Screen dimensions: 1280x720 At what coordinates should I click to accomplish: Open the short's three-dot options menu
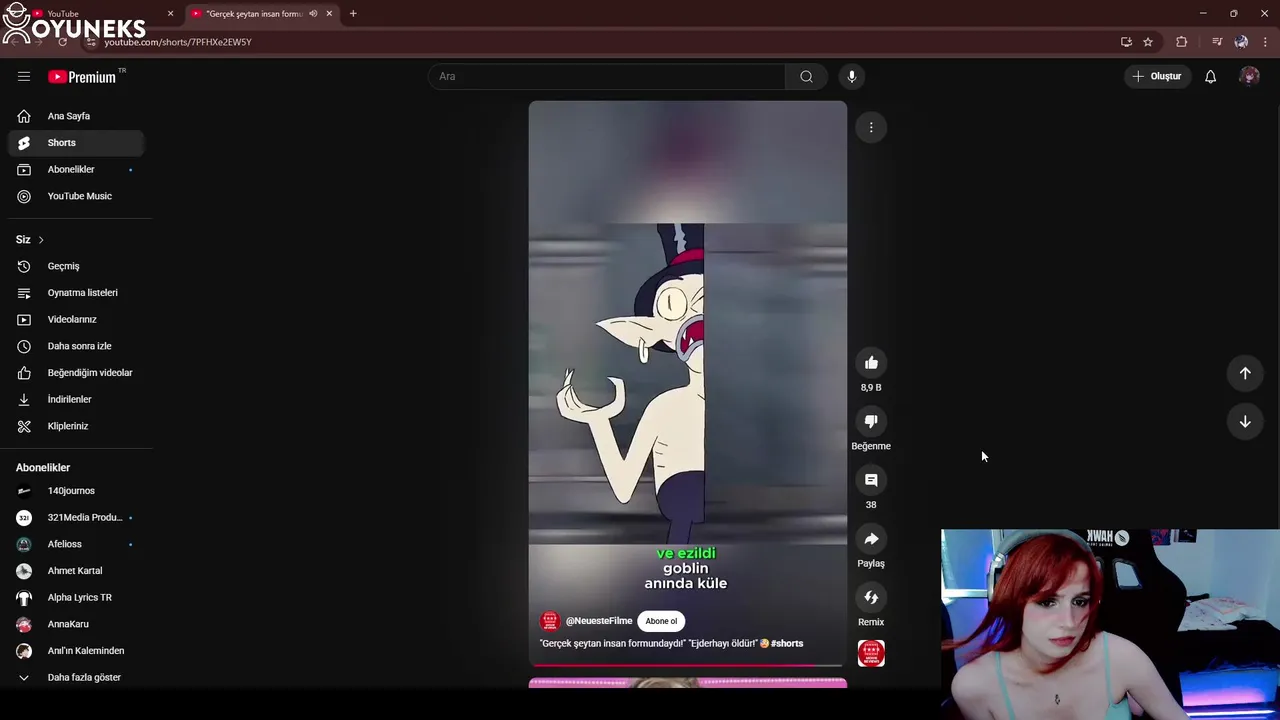coord(871,127)
